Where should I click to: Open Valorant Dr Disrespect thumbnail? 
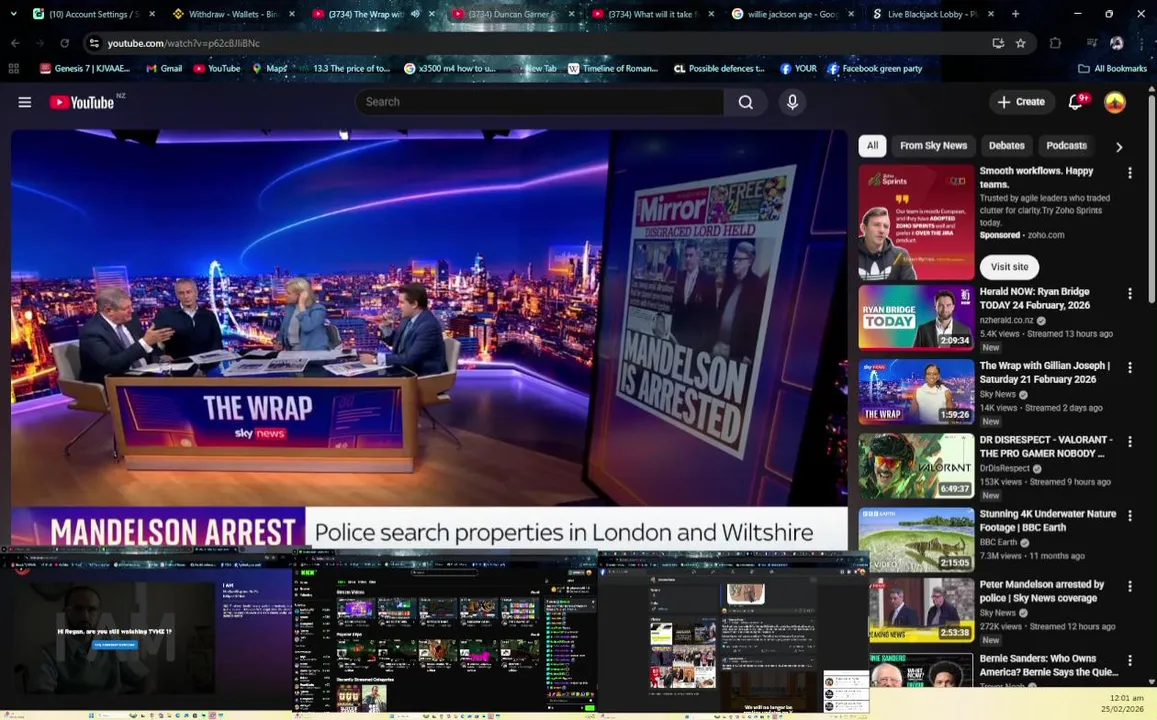(916, 465)
